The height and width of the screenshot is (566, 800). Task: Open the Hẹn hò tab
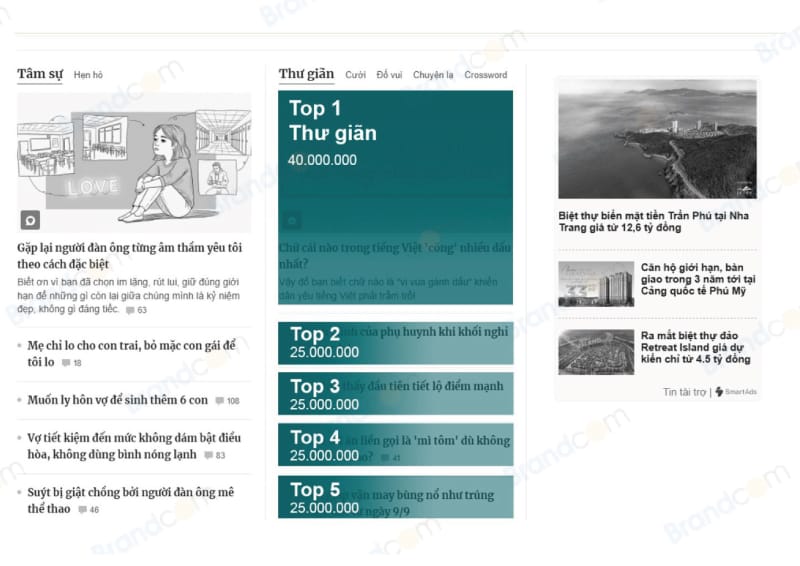88,75
